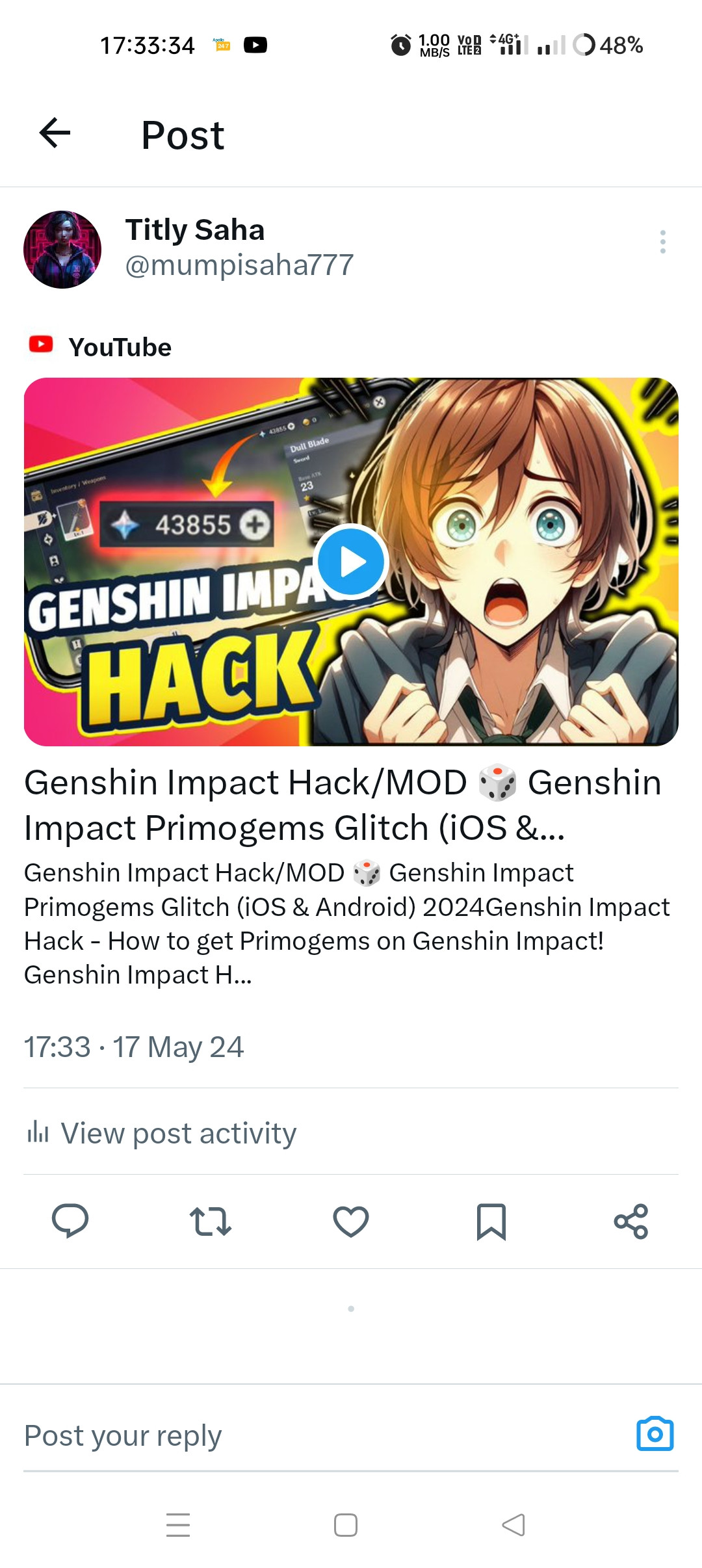Viewport: 702px width, 1568px height.
Task: Tap the post activity bar chart icon
Action: click(x=38, y=1132)
